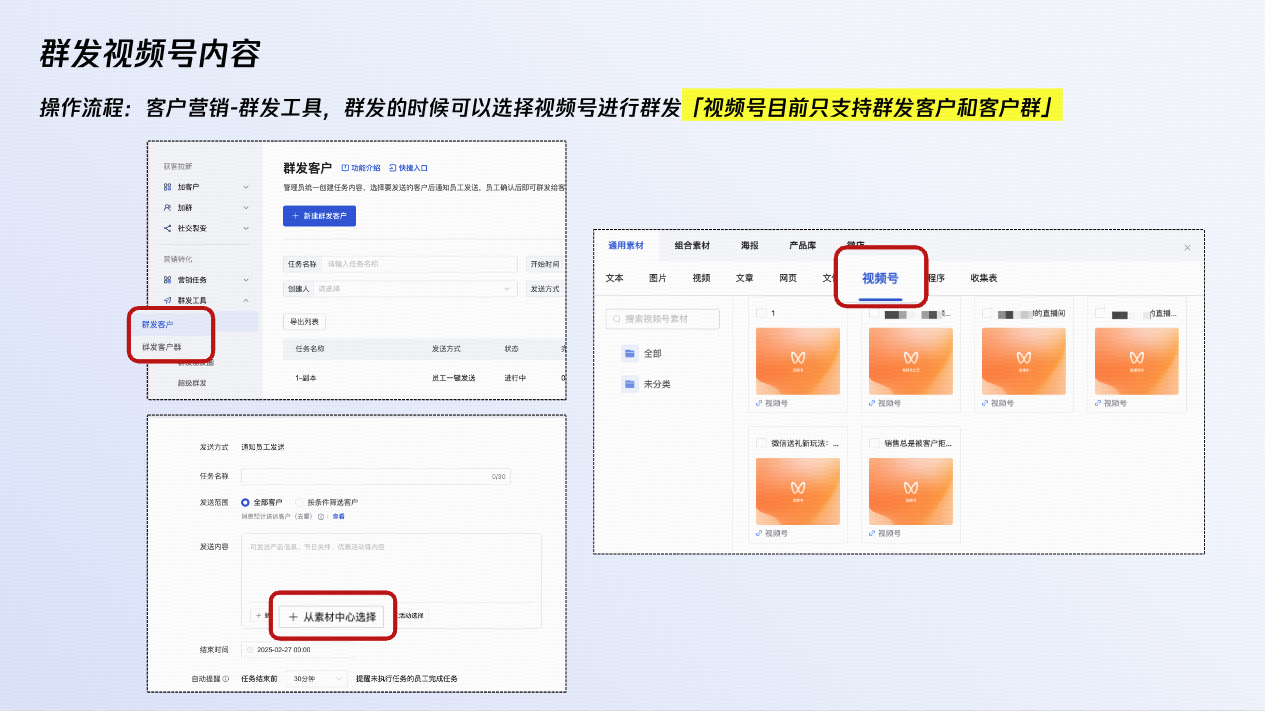Open 群发客户群 in the sidebar
1265x711 pixels.
point(161,347)
